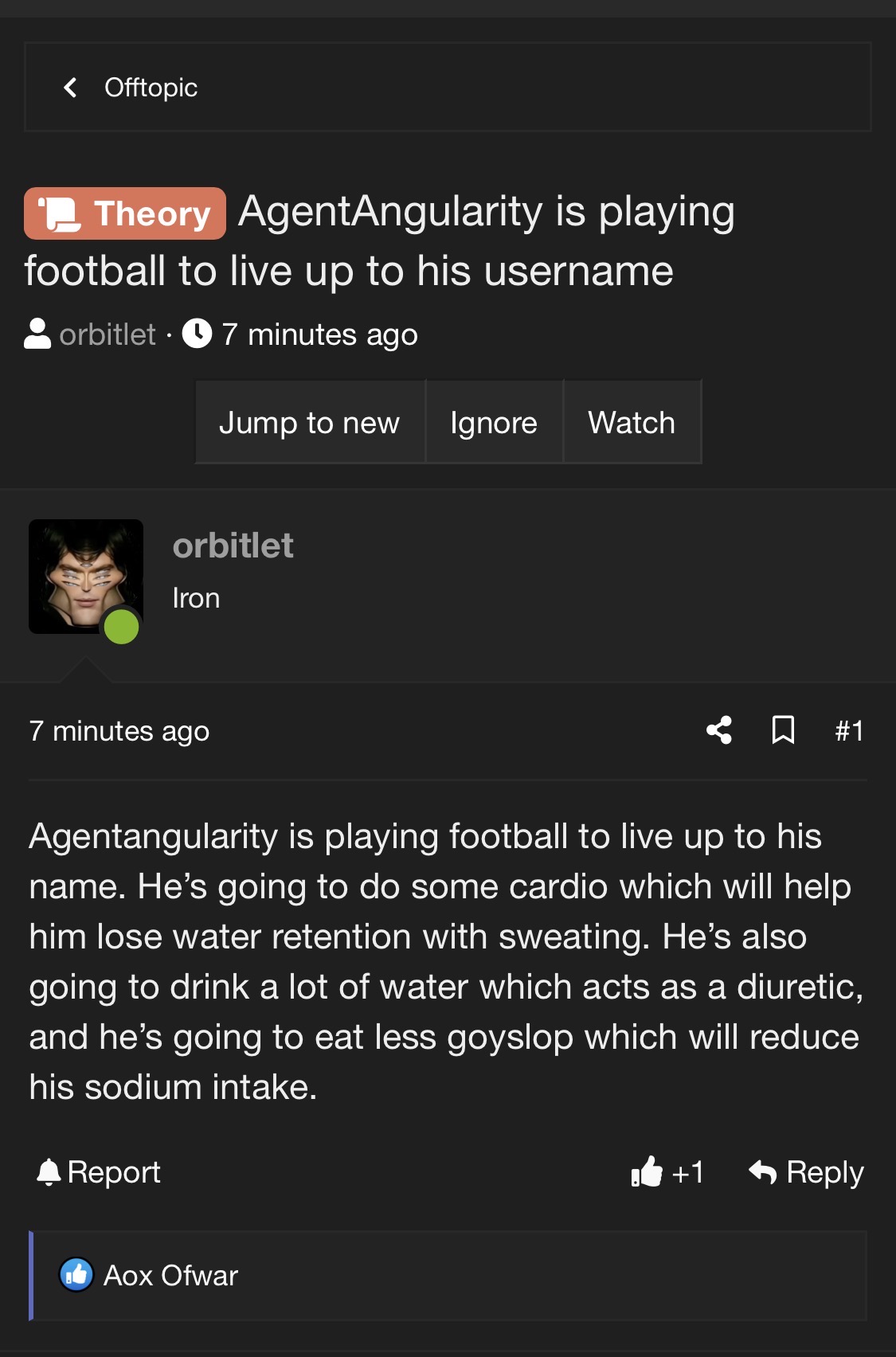896x1357 pixels.
Task: Open orbitlet profile from thread header
Action: pos(108,334)
